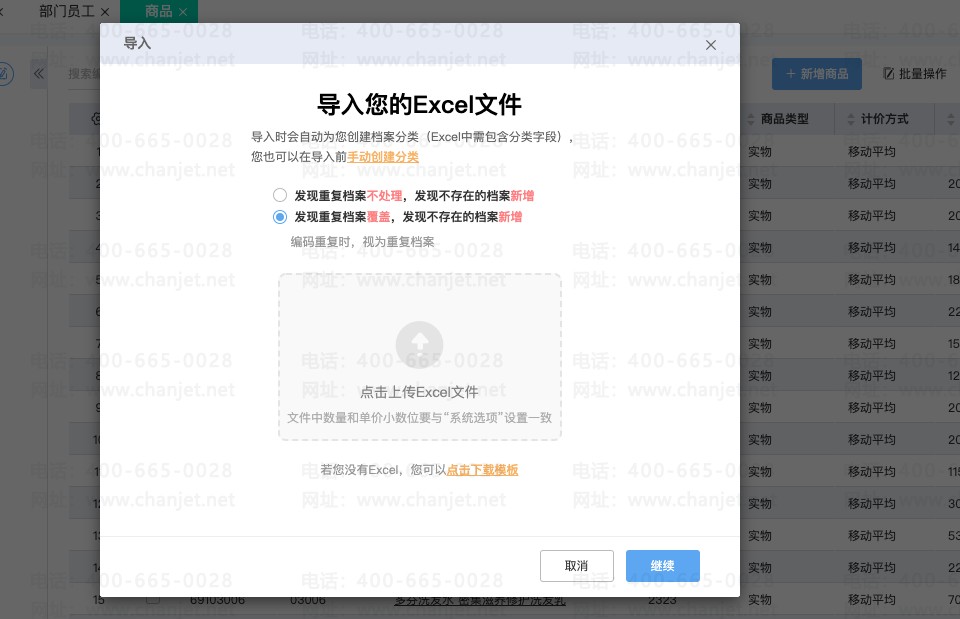Click the 商品类型 column header
The image size is (960, 619).
pyautogui.click(x=785, y=119)
